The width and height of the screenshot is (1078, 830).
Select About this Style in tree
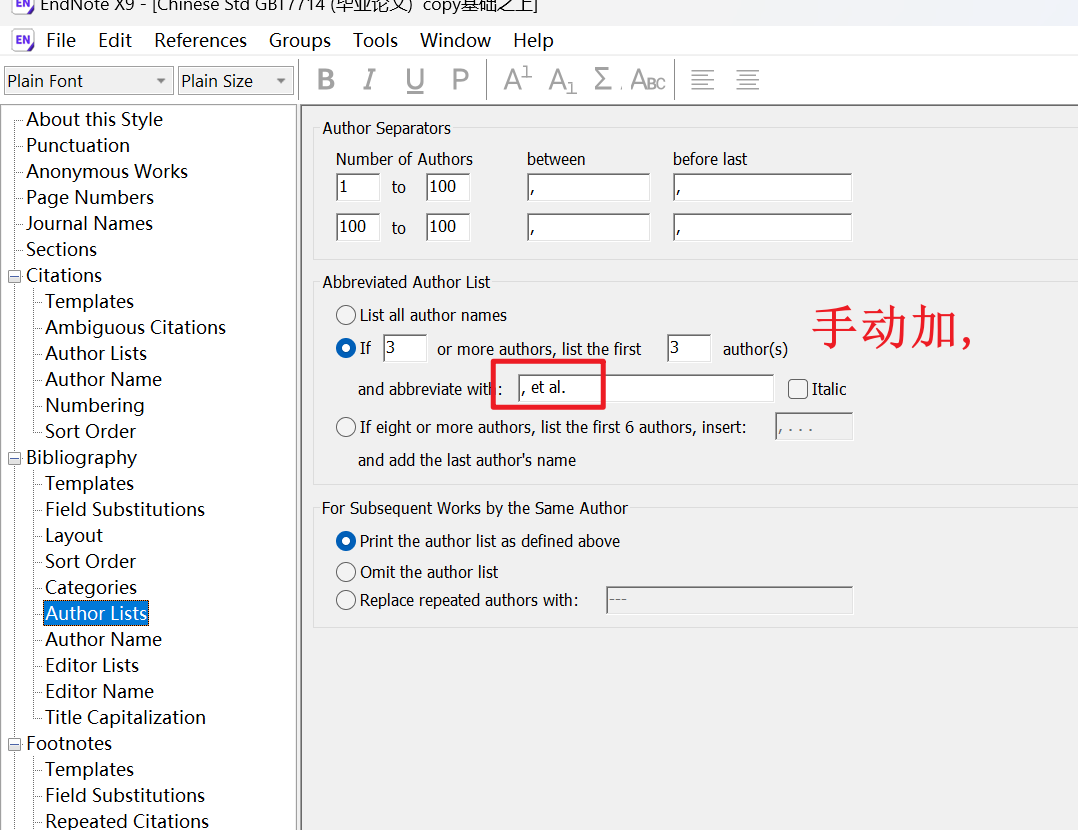point(94,120)
